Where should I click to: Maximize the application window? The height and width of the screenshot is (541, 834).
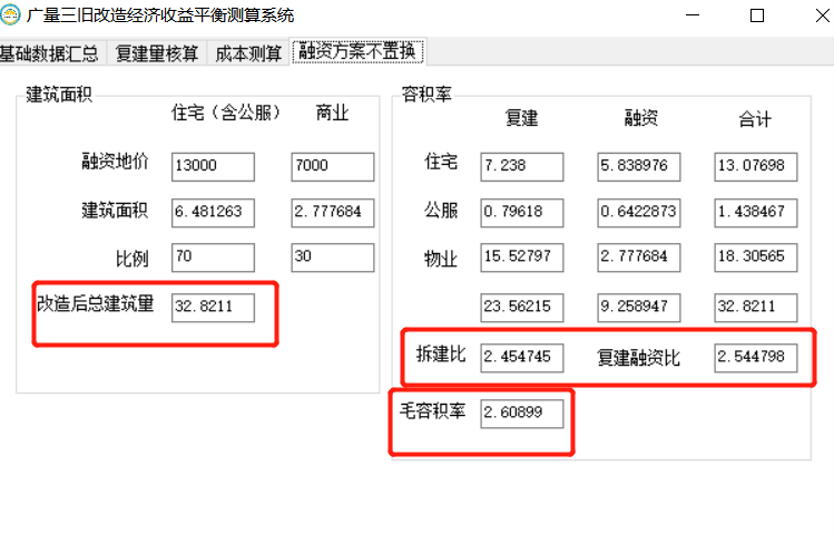point(757,16)
